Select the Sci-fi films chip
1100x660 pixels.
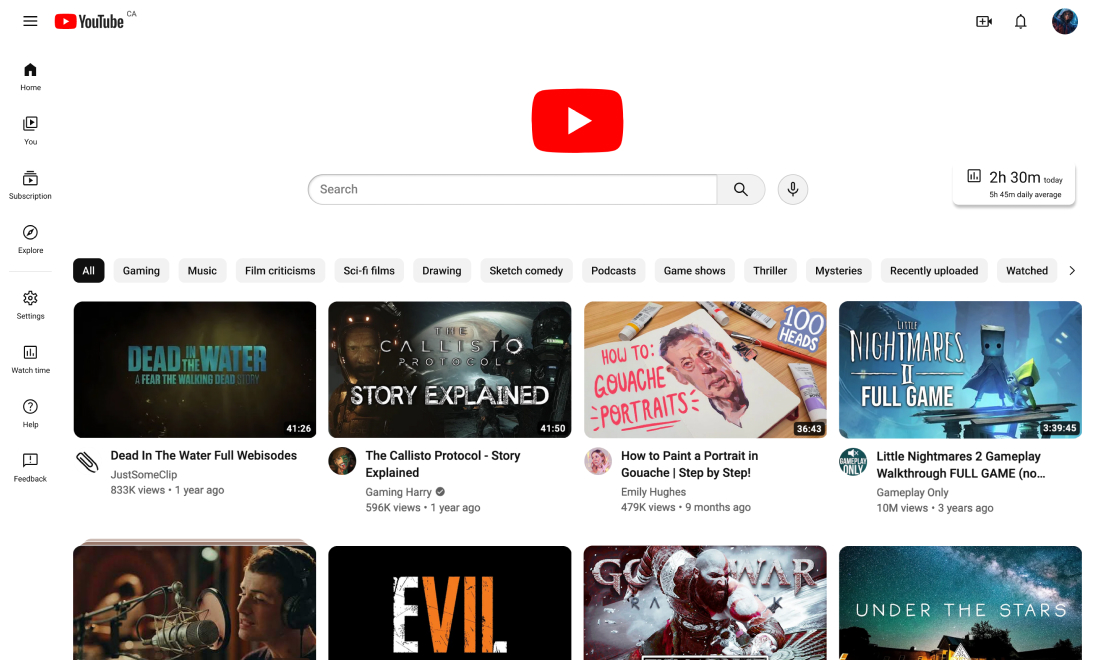pyautogui.click(x=369, y=271)
